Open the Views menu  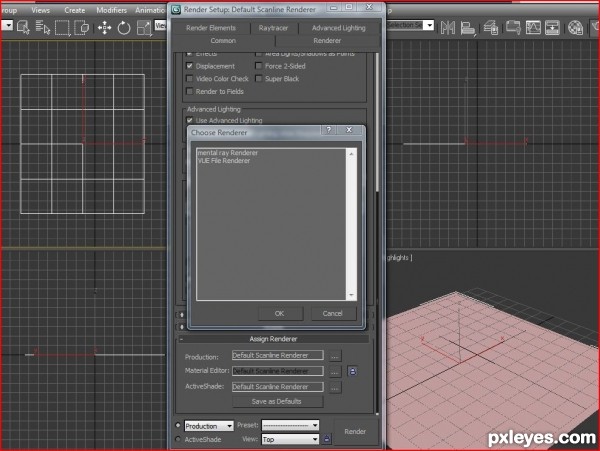(41, 10)
